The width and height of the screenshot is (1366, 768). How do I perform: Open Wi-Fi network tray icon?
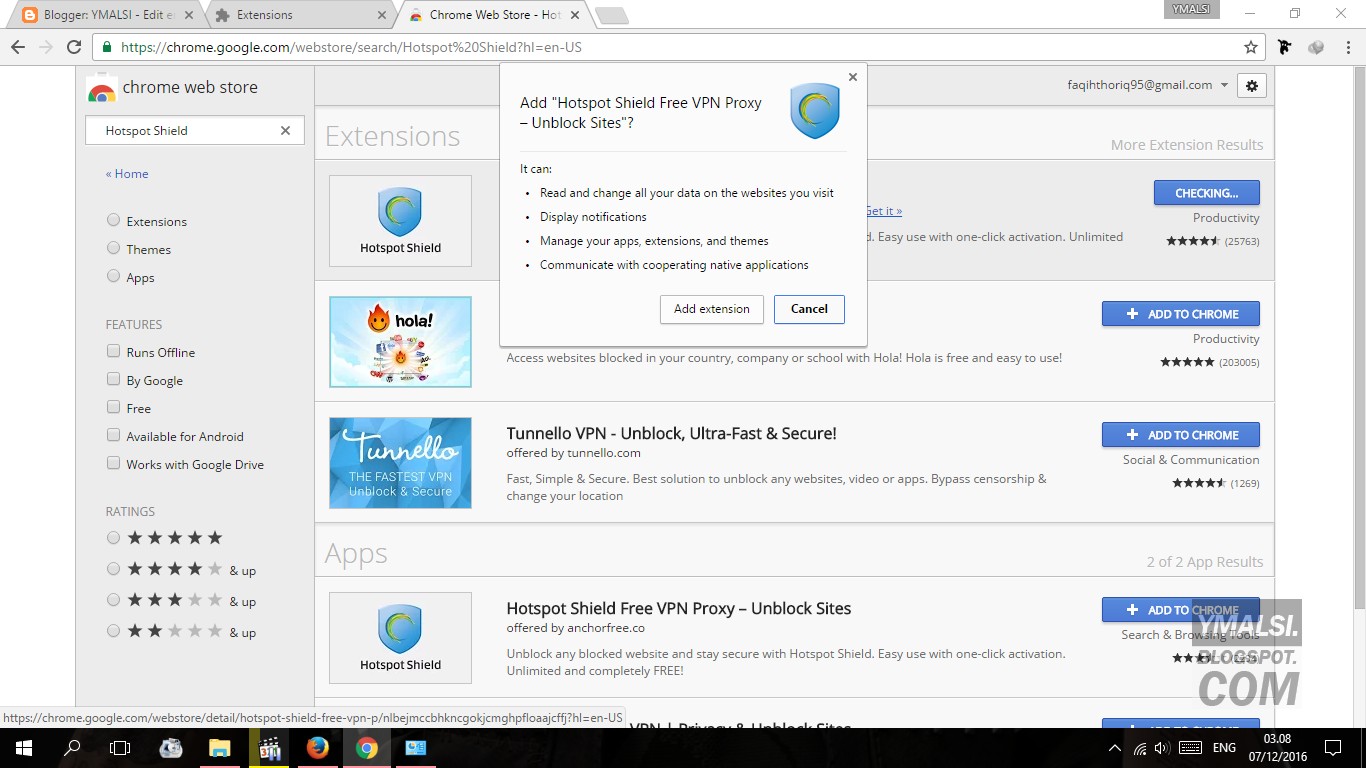click(1139, 748)
